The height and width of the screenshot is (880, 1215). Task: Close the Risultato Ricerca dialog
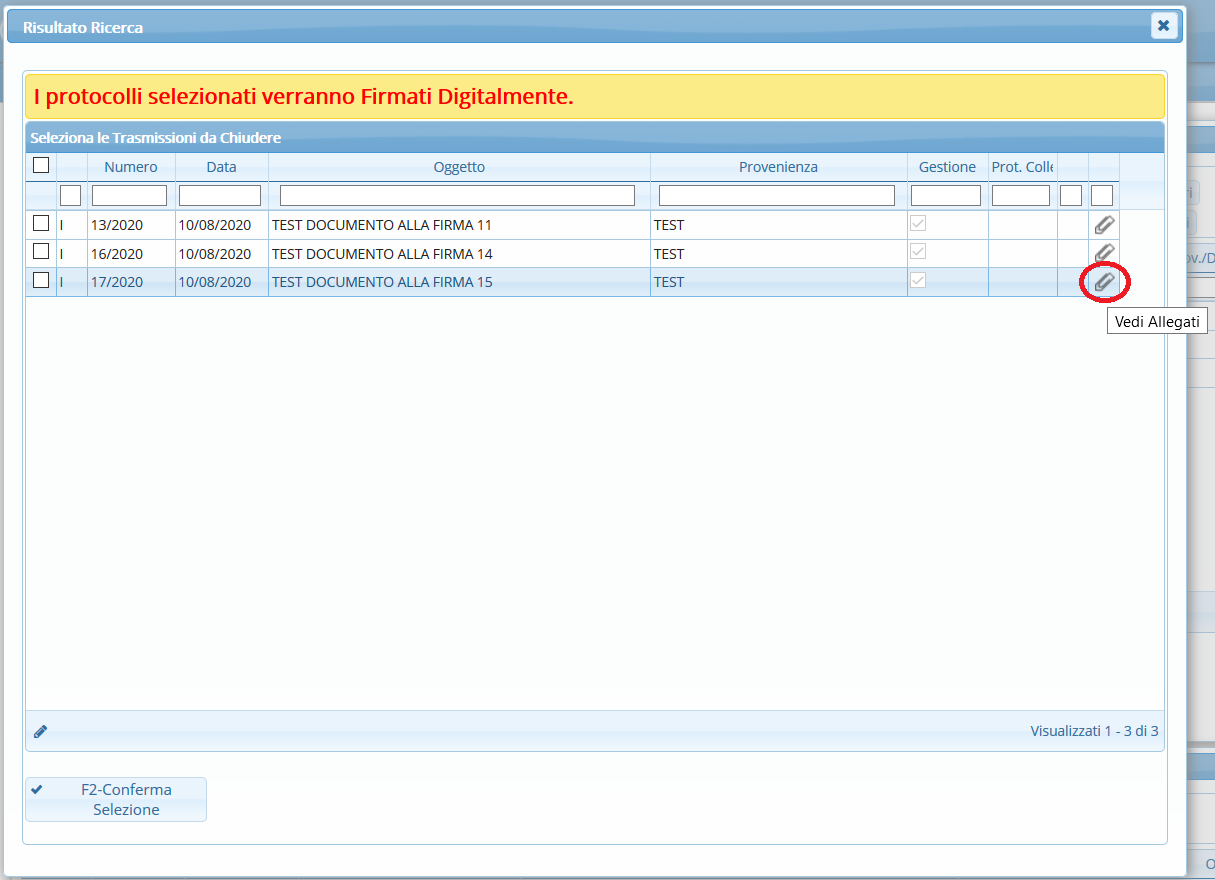coord(1162,26)
